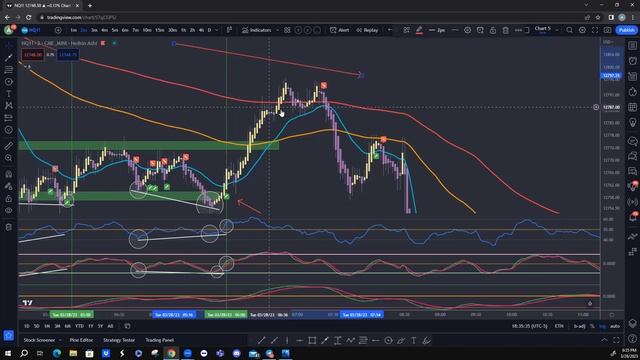Toggle percent scale on price axis
This screenshot has width=640, height=360.
[592, 326]
